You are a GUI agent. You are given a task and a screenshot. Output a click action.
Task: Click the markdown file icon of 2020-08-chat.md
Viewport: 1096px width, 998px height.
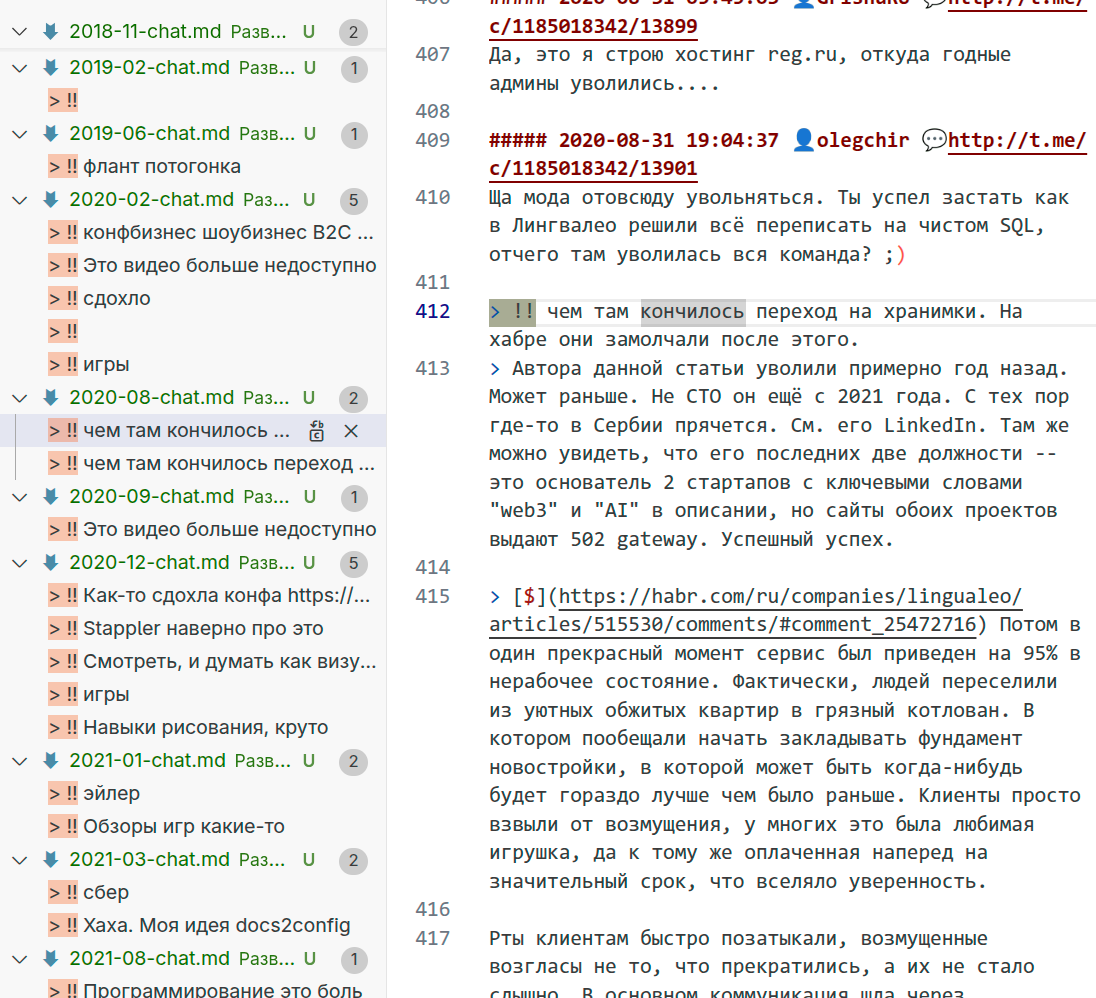[50, 398]
